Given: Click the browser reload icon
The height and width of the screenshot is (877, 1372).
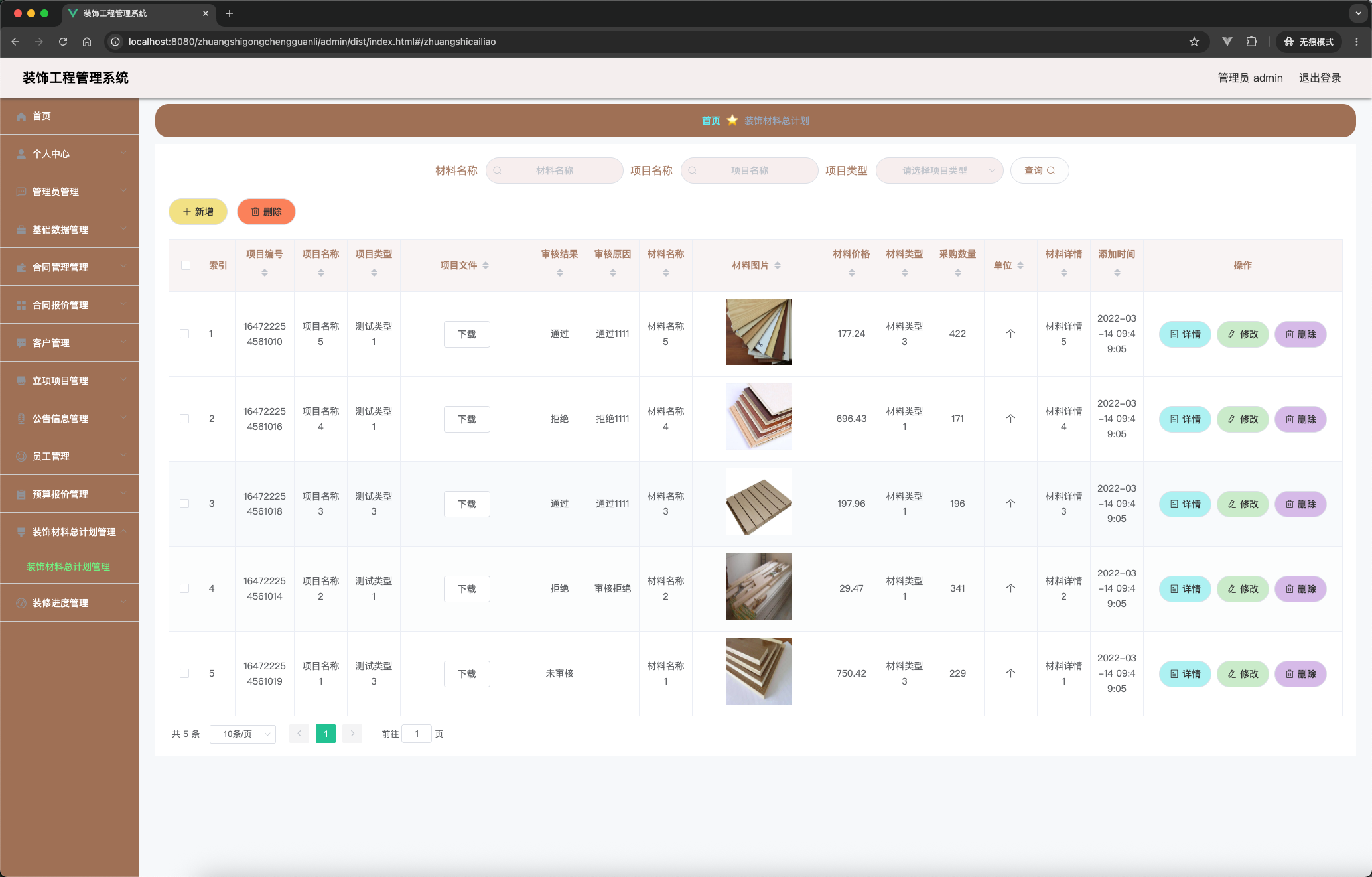Looking at the screenshot, I should (63, 42).
